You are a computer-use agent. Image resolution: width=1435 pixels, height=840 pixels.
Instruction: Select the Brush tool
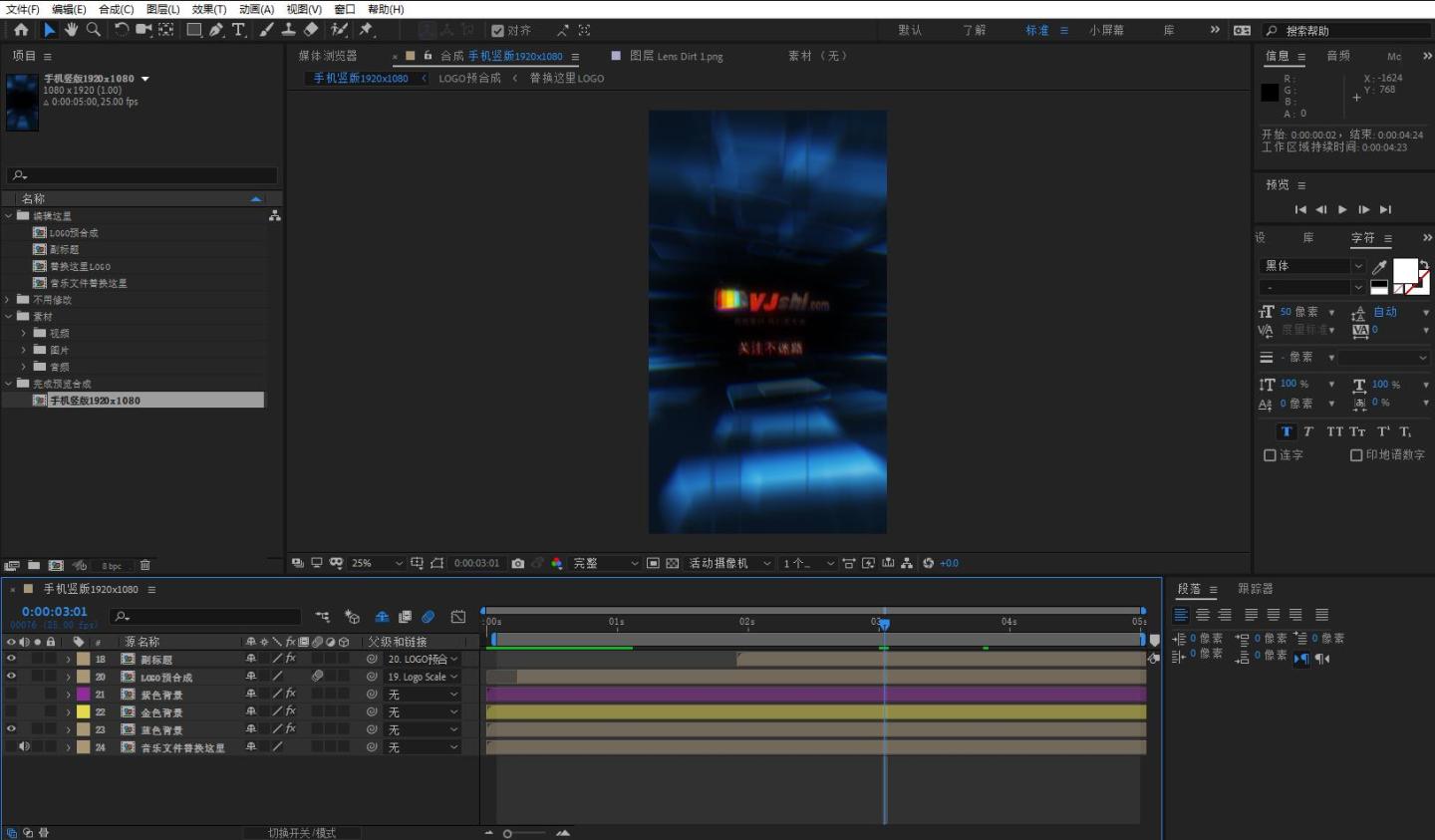click(266, 30)
